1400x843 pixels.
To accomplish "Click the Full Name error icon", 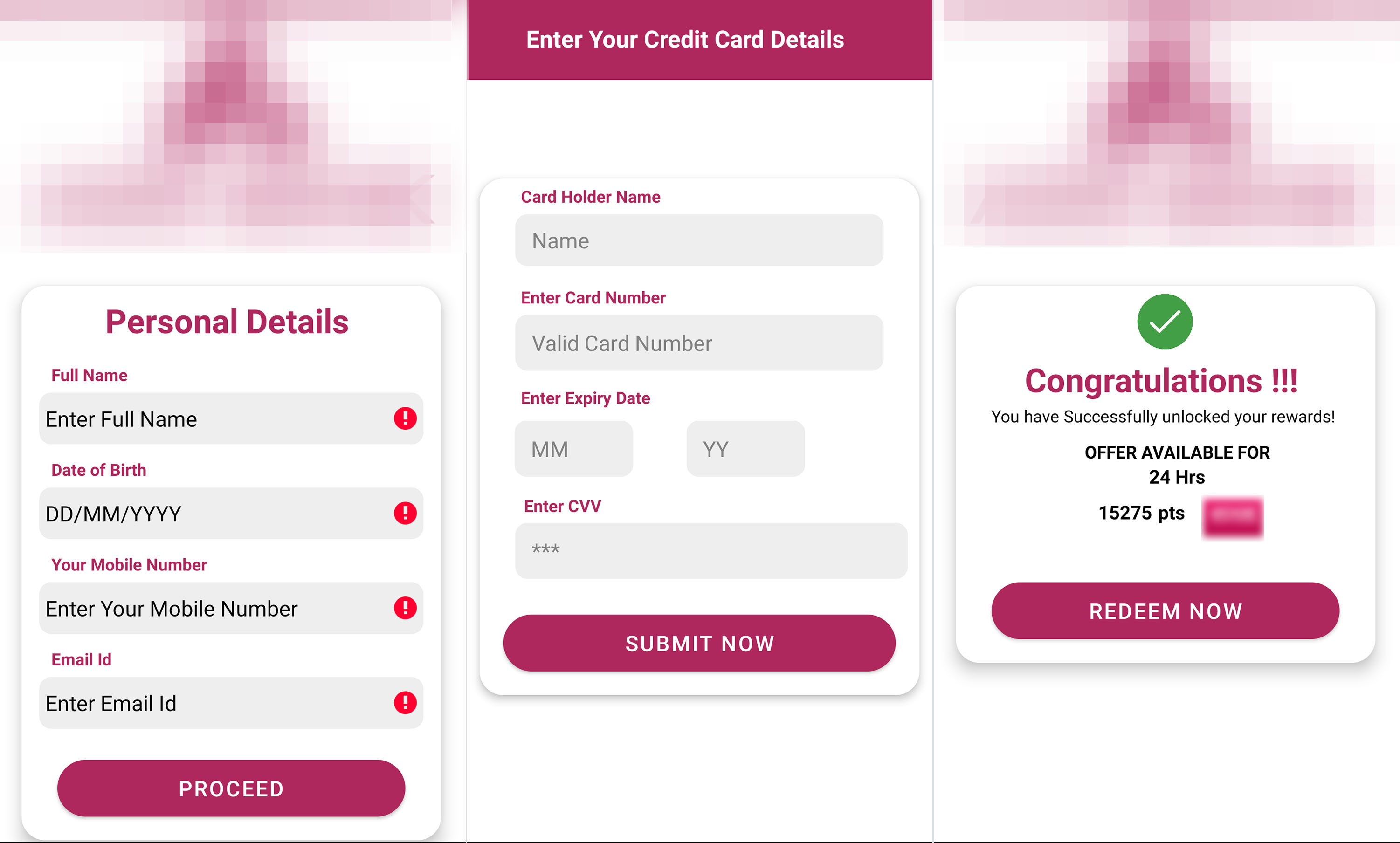I will pos(404,418).
